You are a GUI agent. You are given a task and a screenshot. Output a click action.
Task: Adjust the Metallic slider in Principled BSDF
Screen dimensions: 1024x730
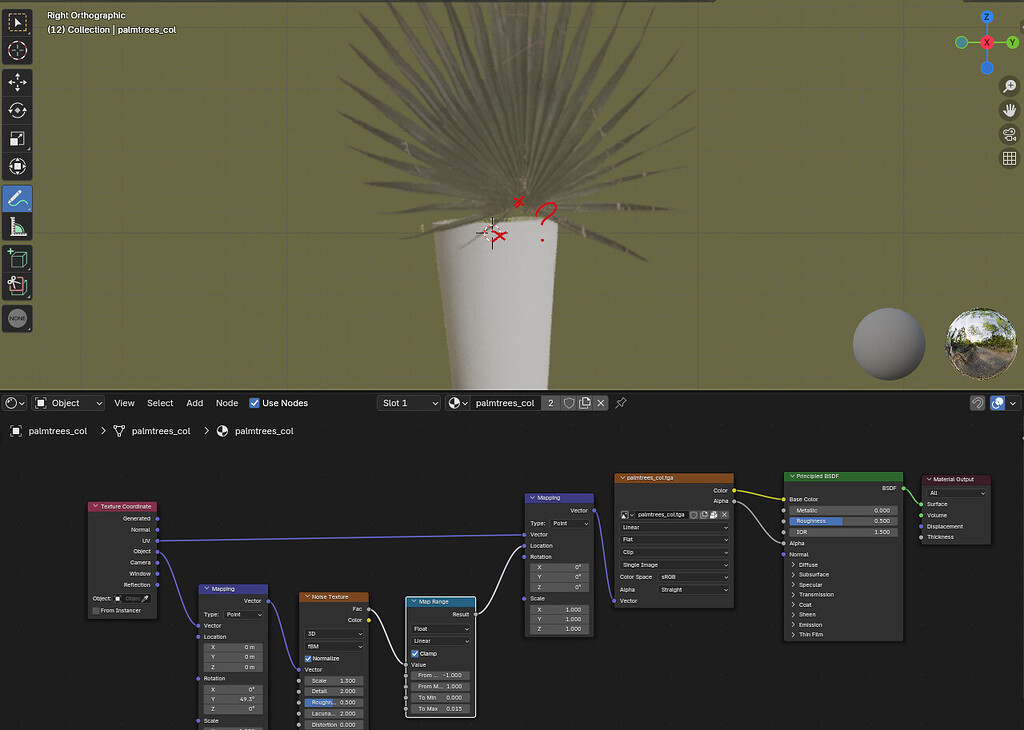(x=843, y=511)
